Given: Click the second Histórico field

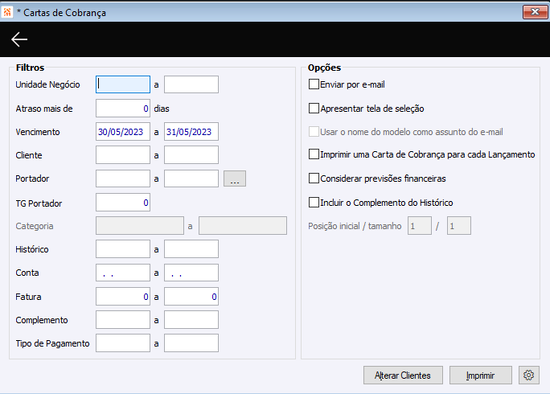Looking at the screenshot, I should [191, 249].
